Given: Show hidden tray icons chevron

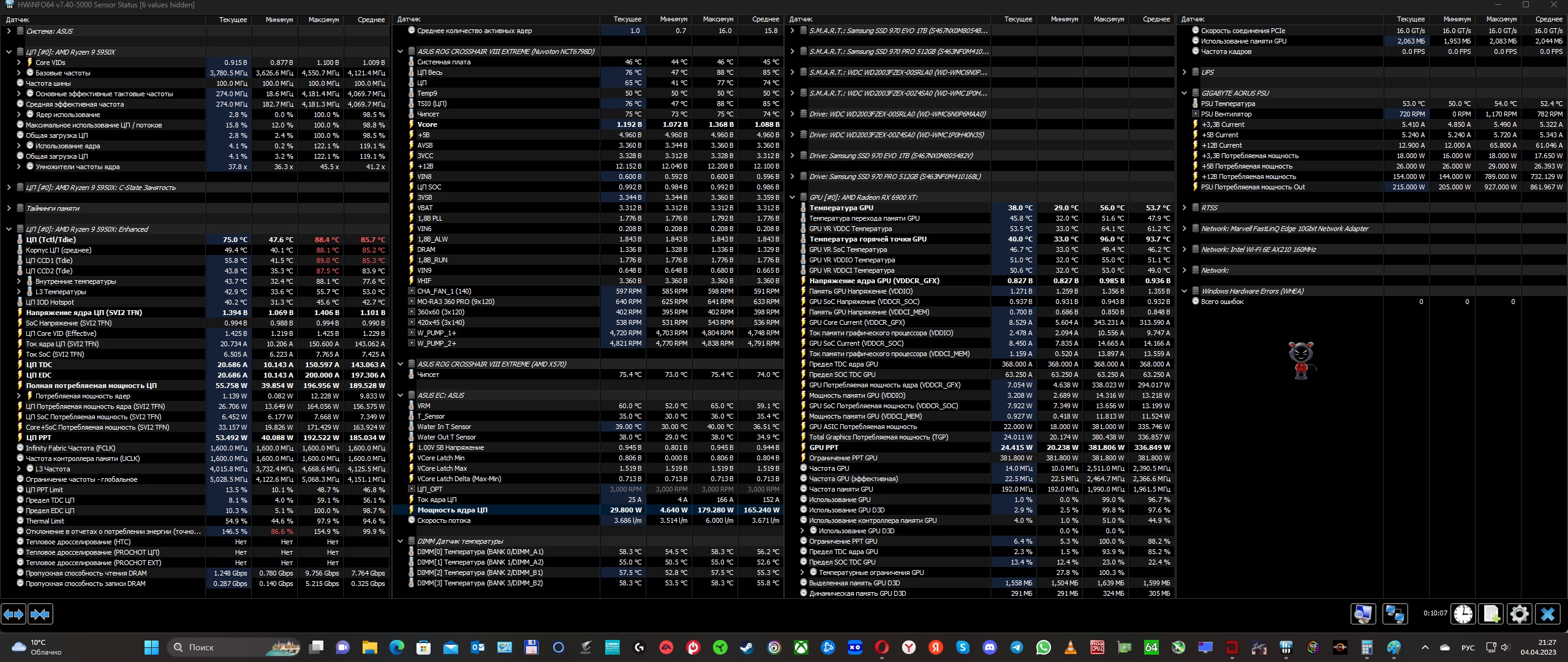Looking at the screenshot, I should coord(1425,647).
